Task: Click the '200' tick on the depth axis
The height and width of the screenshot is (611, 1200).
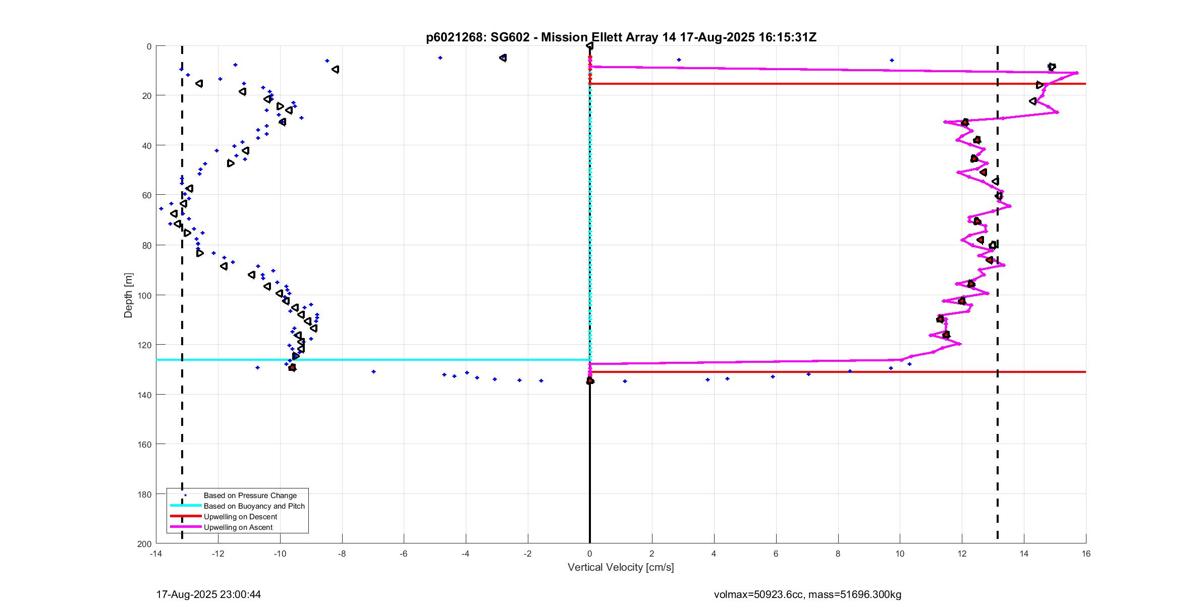Action: pos(144,543)
